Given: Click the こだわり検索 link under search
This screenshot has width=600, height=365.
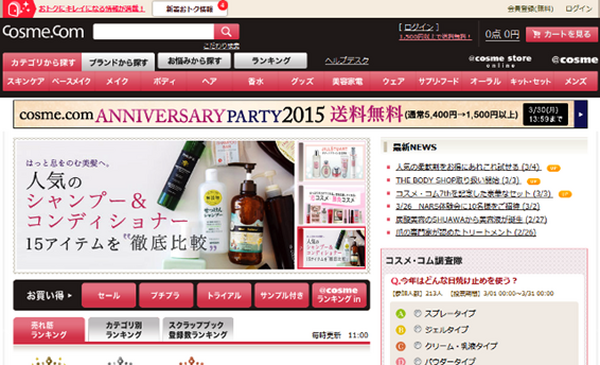Looking at the screenshot, I should pyautogui.click(x=221, y=46).
